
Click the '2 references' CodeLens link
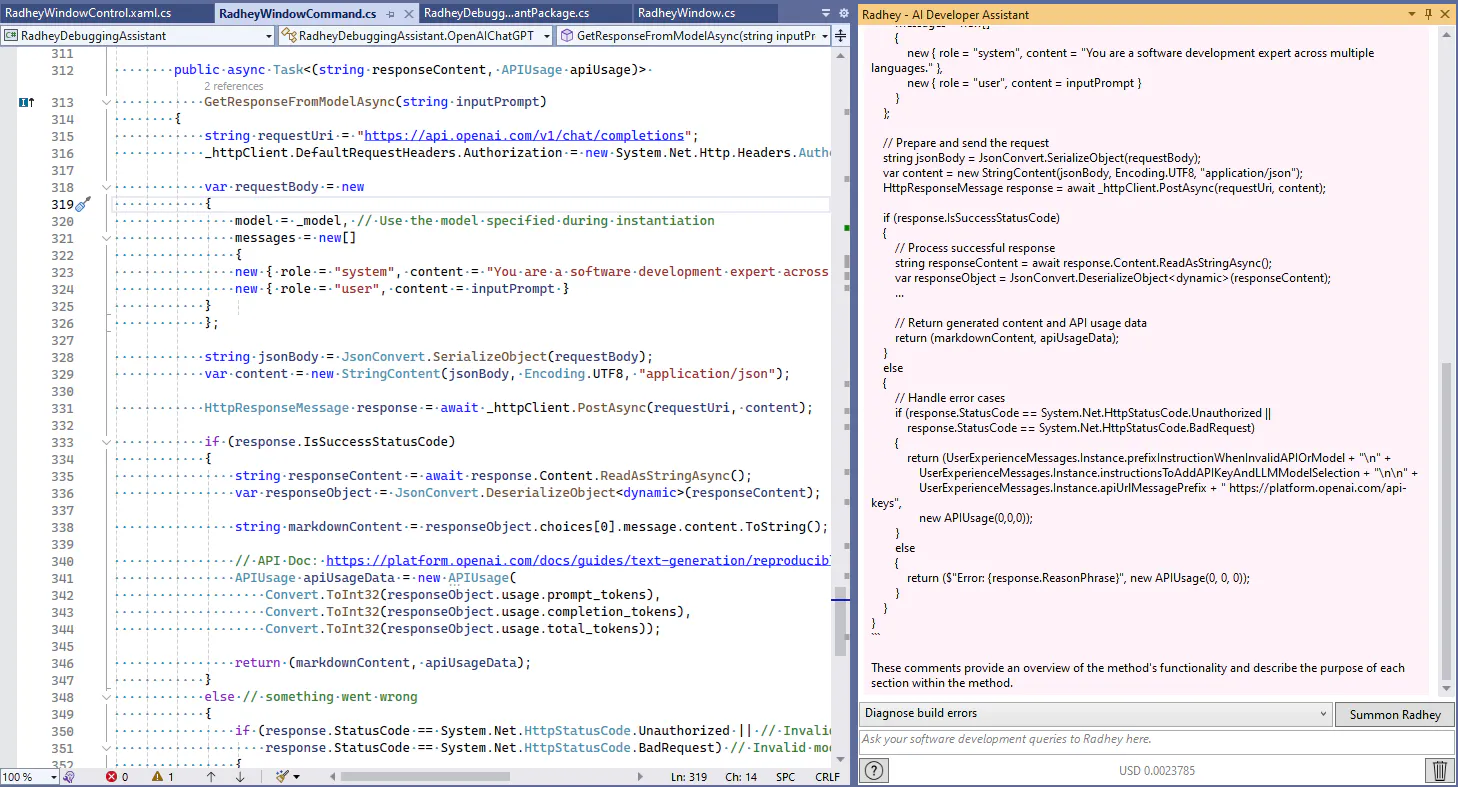point(234,86)
